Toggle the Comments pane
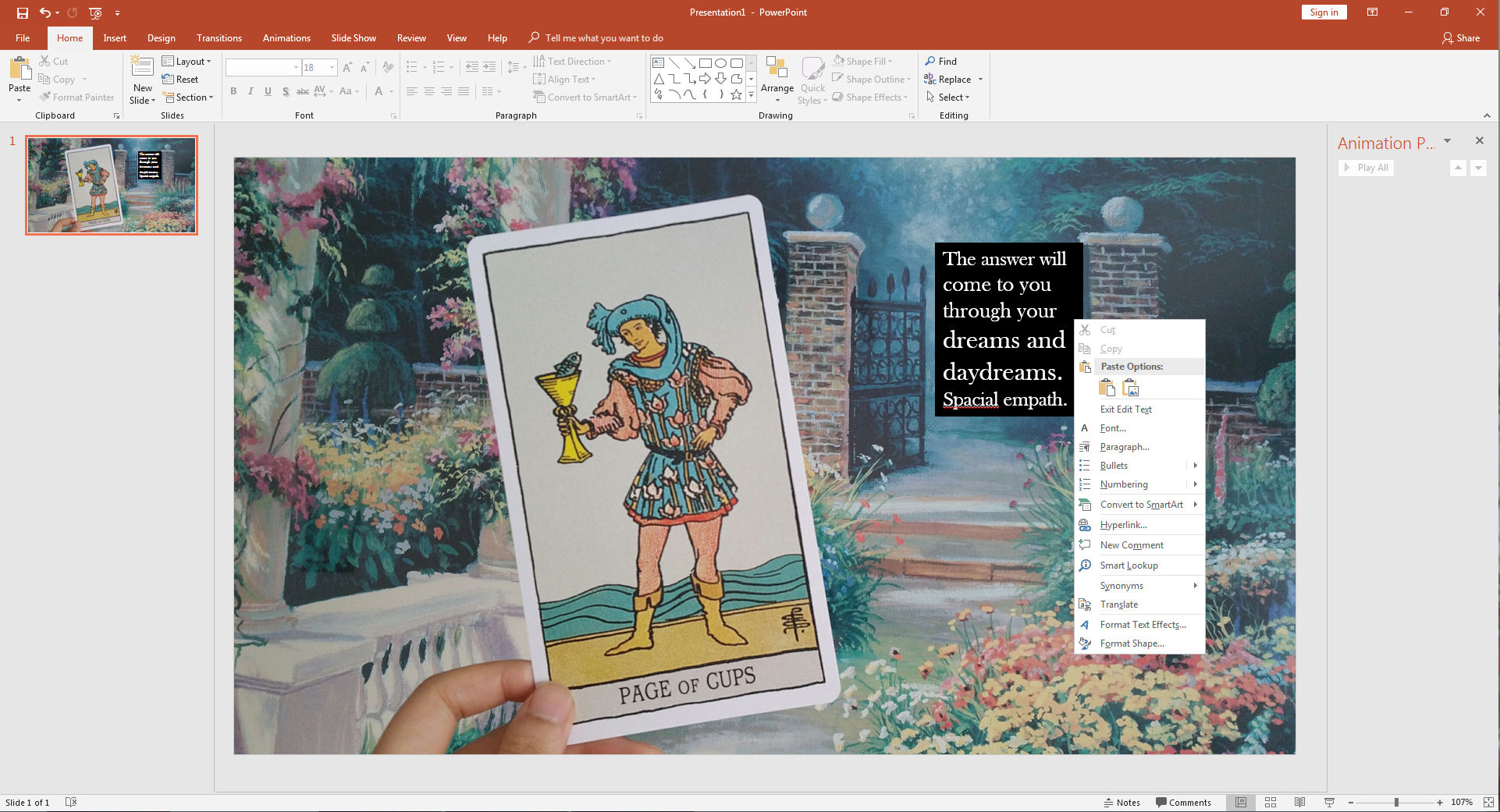 pyautogui.click(x=1183, y=802)
